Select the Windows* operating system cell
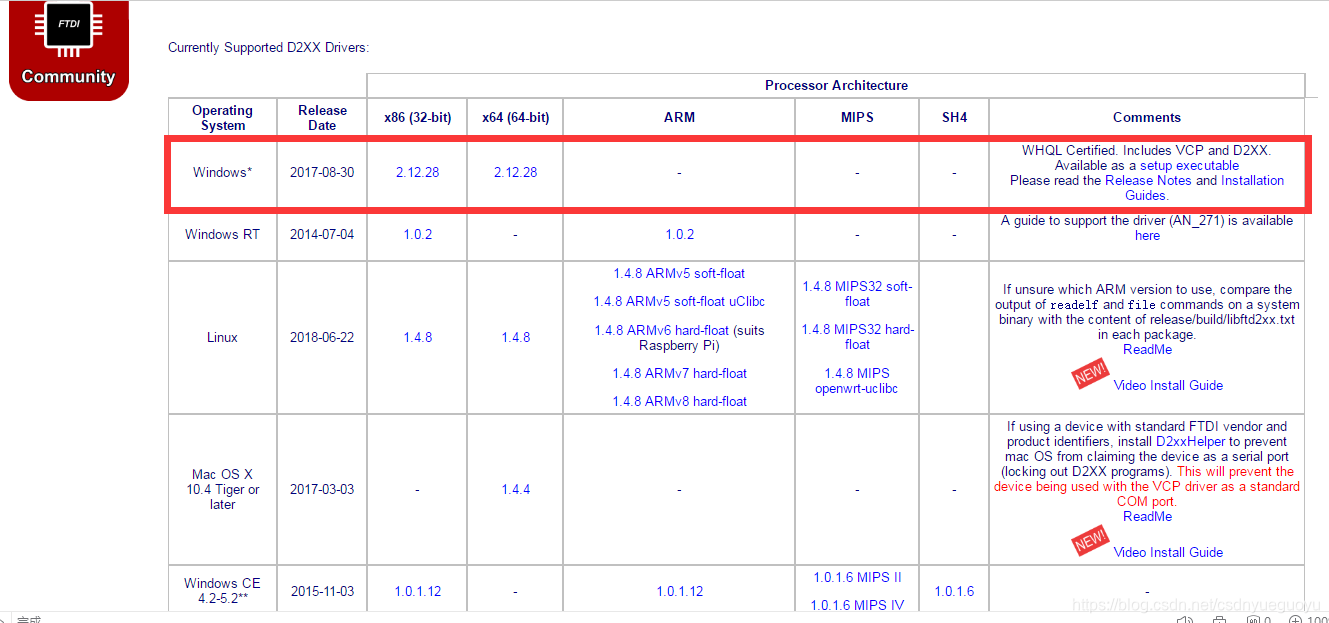The height and width of the screenshot is (623, 1329). click(222, 172)
